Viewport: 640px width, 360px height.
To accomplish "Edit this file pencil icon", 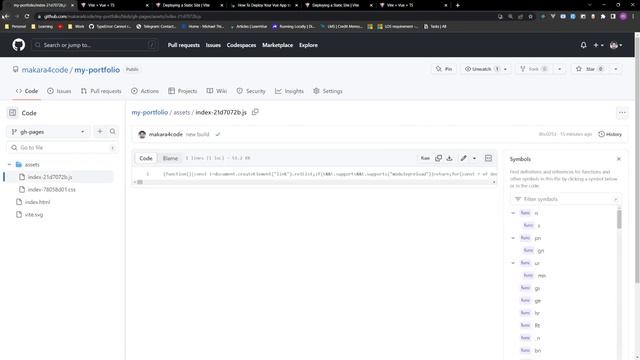I will click(464, 158).
